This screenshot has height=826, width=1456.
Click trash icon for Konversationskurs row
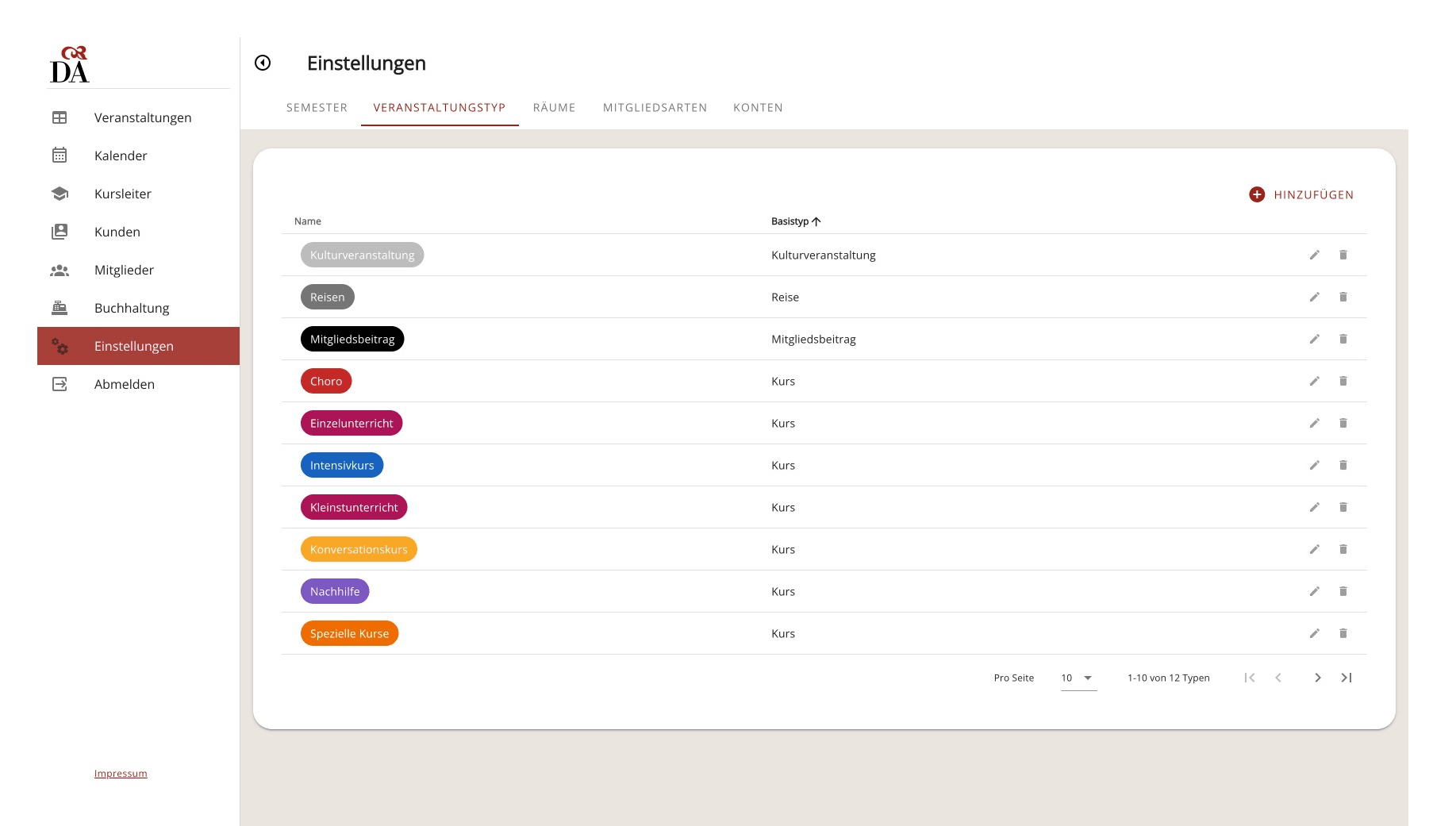coord(1343,549)
